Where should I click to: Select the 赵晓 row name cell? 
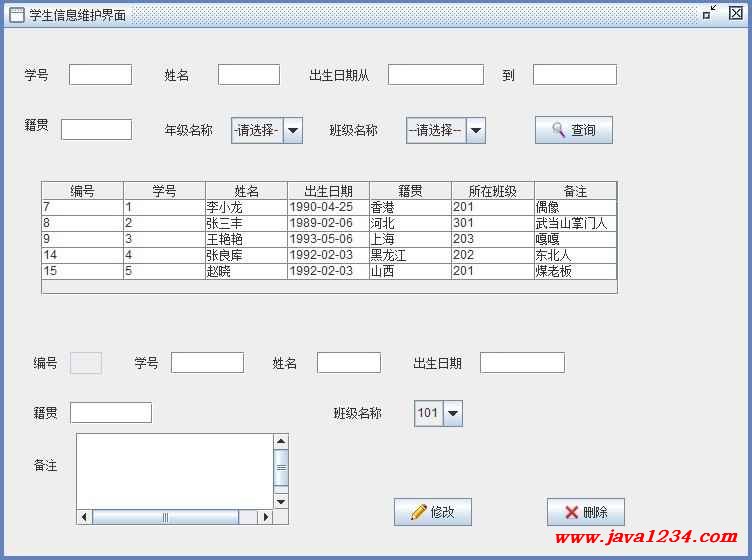coord(247,271)
